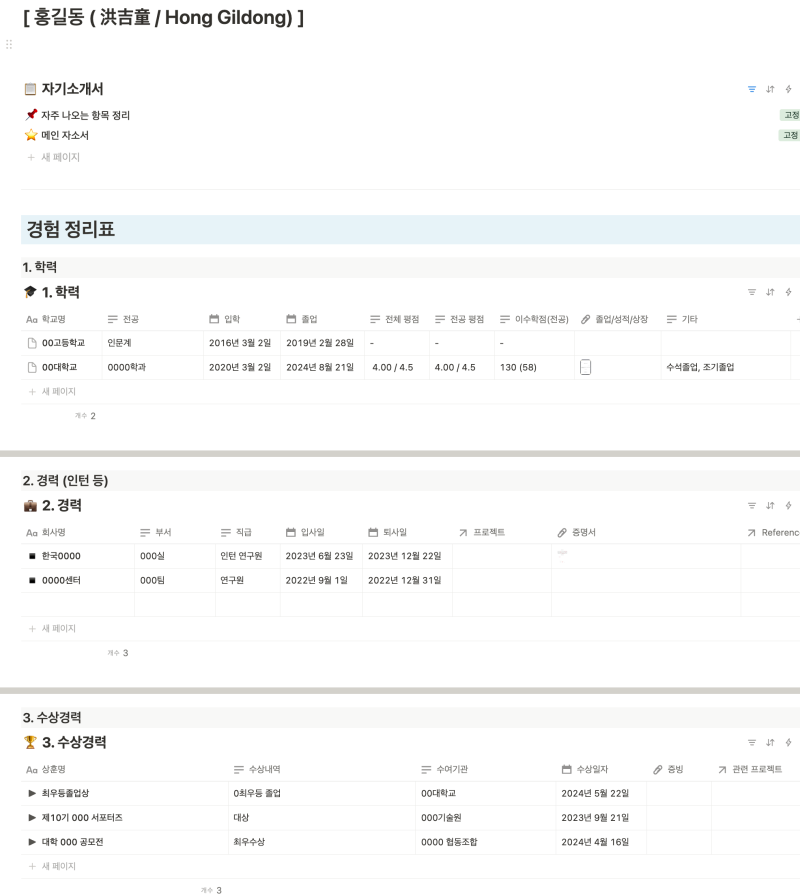Open attached file icon in 00대학교 row
Viewport: 800px width, 896px height.
click(x=585, y=367)
